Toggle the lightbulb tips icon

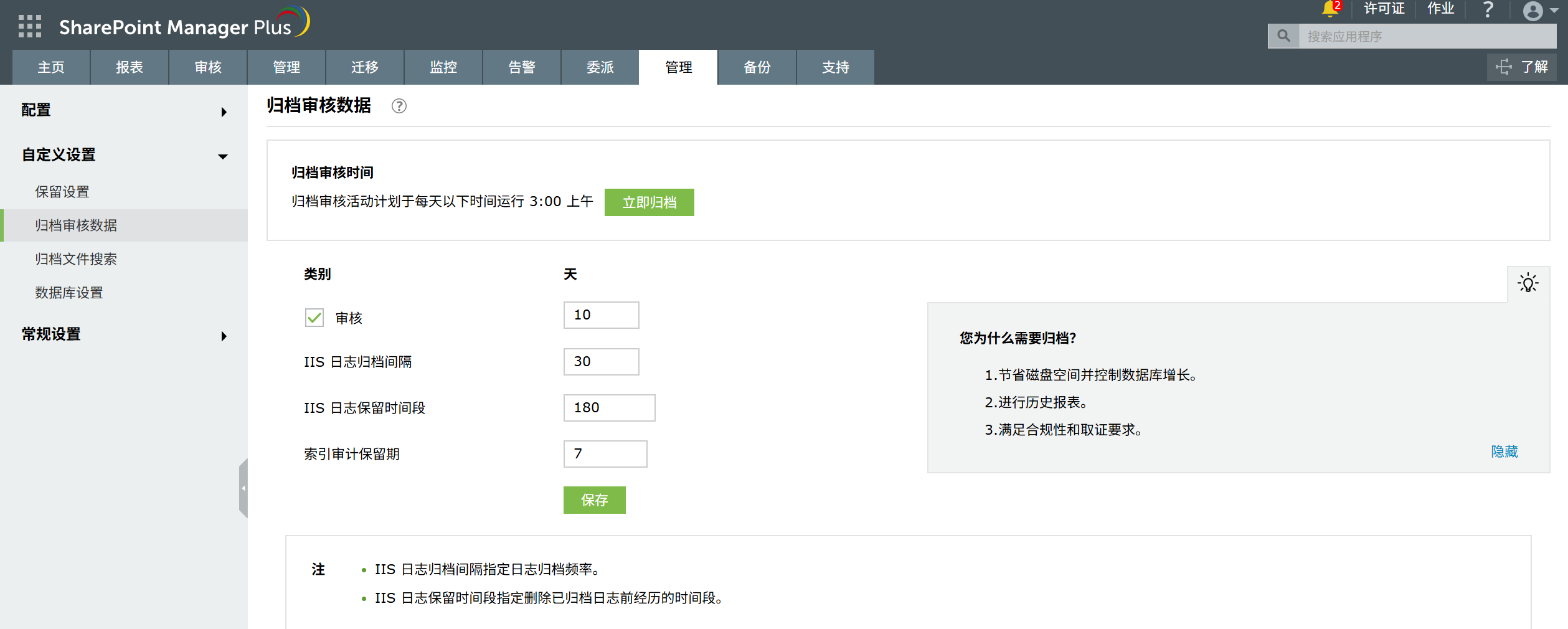coord(1528,283)
